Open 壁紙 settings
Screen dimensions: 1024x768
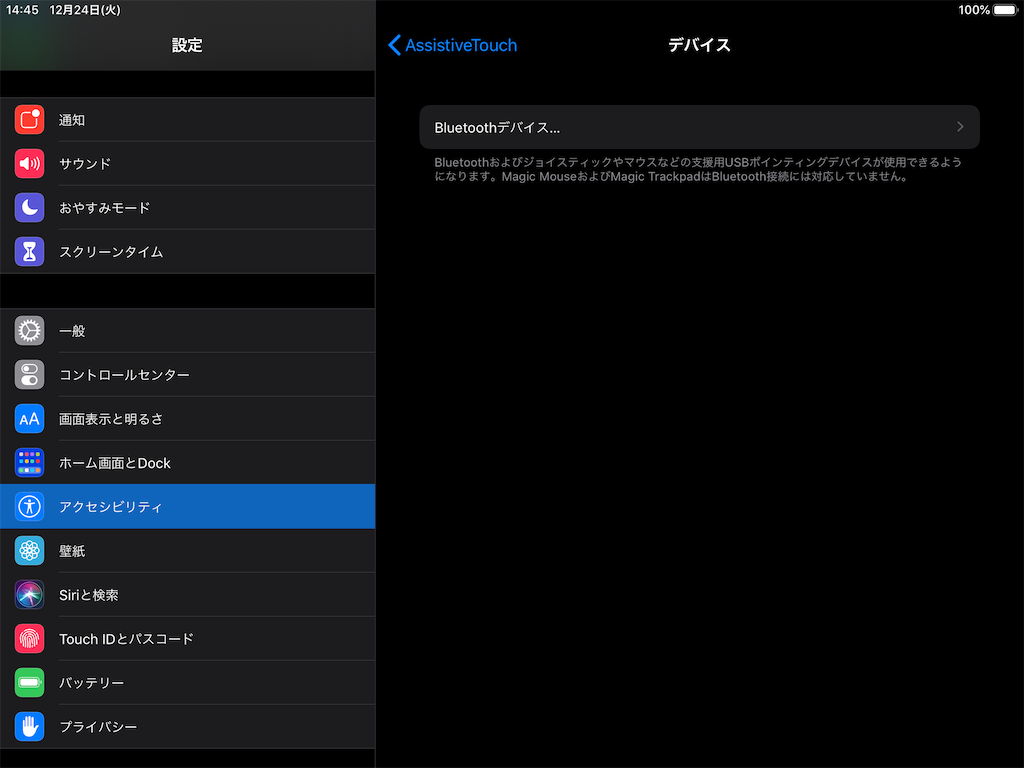tap(187, 551)
